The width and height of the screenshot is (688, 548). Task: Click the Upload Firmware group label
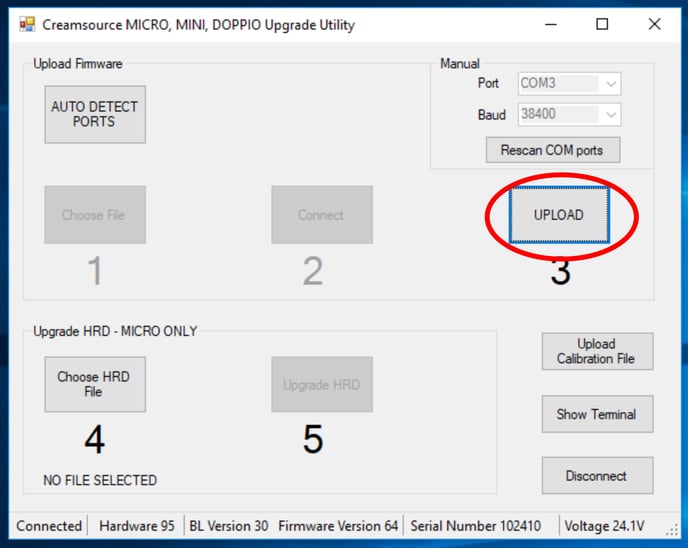tap(78, 64)
